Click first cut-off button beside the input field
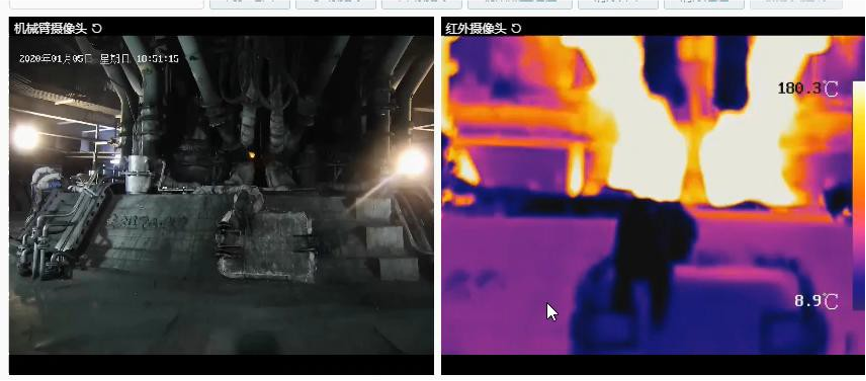The height and width of the screenshot is (381, 866). point(250,4)
